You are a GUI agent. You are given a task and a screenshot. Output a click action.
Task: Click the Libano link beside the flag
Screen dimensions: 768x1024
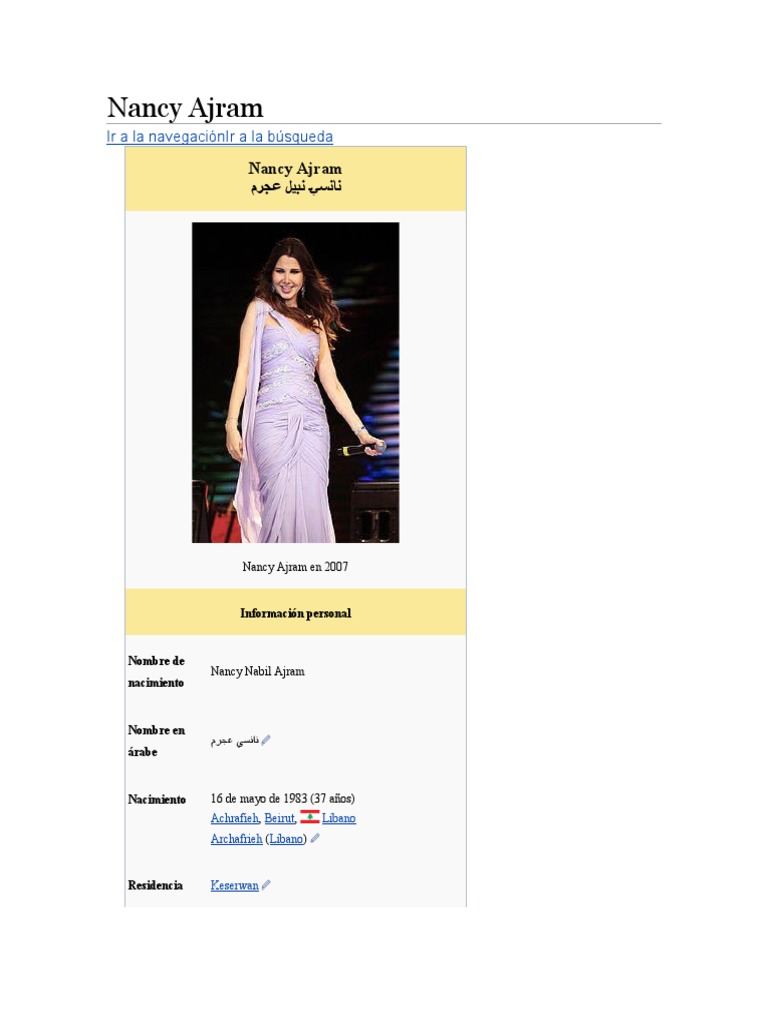click(339, 818)
